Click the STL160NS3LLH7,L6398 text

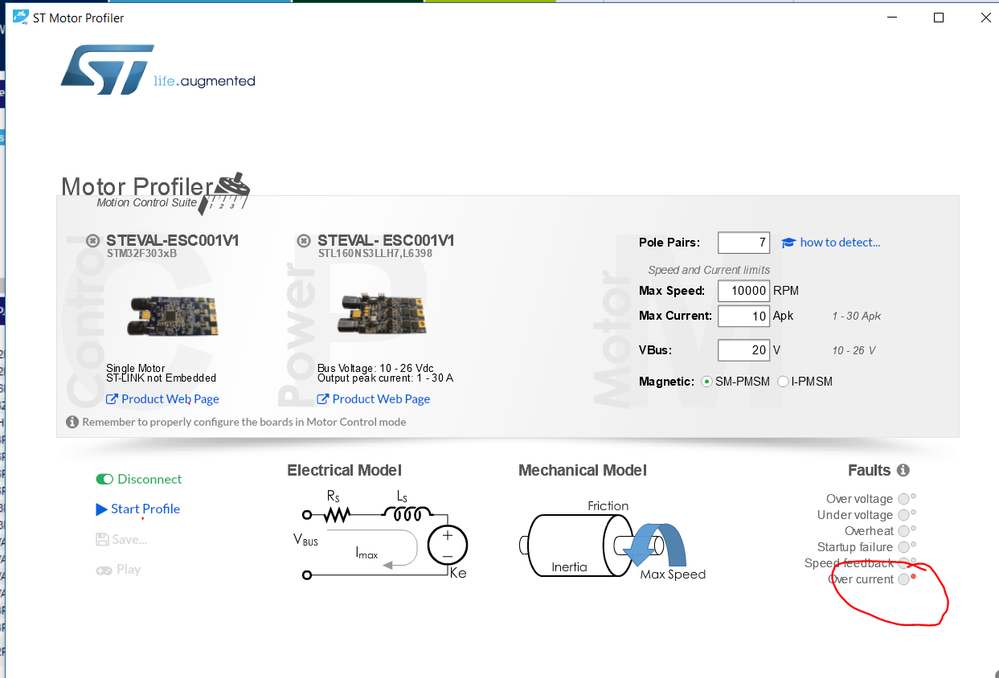point(375,254)
